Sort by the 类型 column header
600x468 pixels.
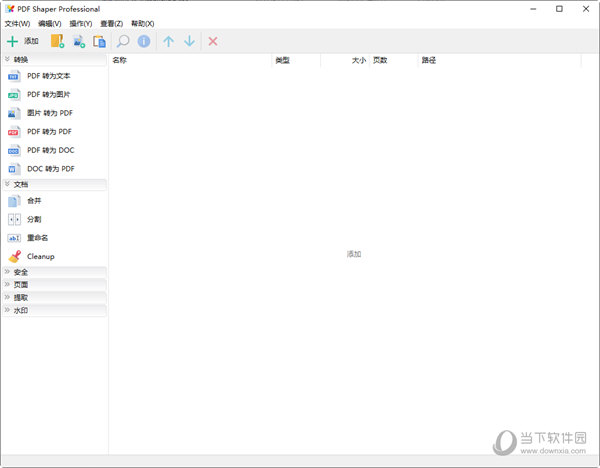coord(283,60)
